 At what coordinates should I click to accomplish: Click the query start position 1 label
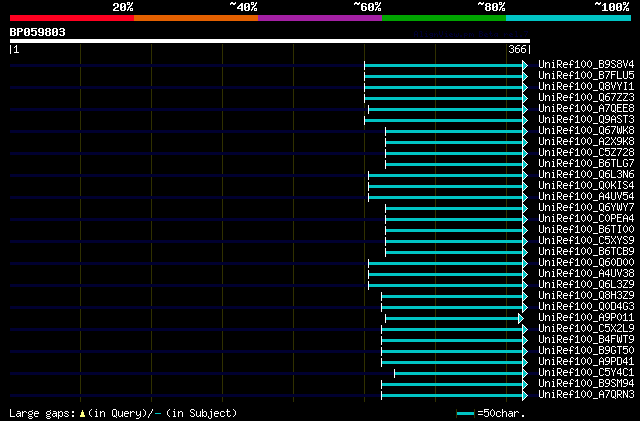[x=16, y=49]
